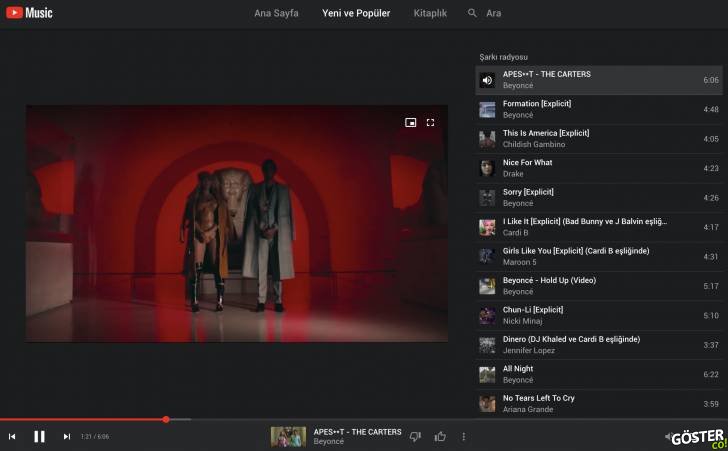Click the Formation song thumbnail
The height and width of the screenshot is (451, 728).
(487, 110)
